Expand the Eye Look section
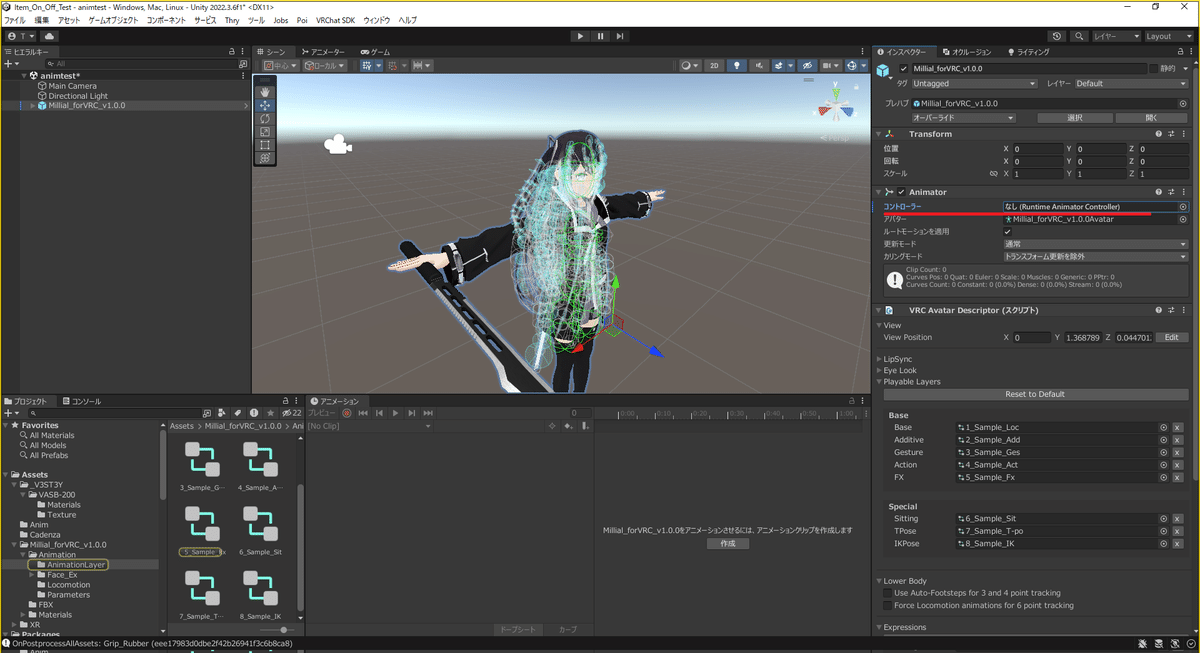Screen dimensions: 1200x653 coord(879,370)
